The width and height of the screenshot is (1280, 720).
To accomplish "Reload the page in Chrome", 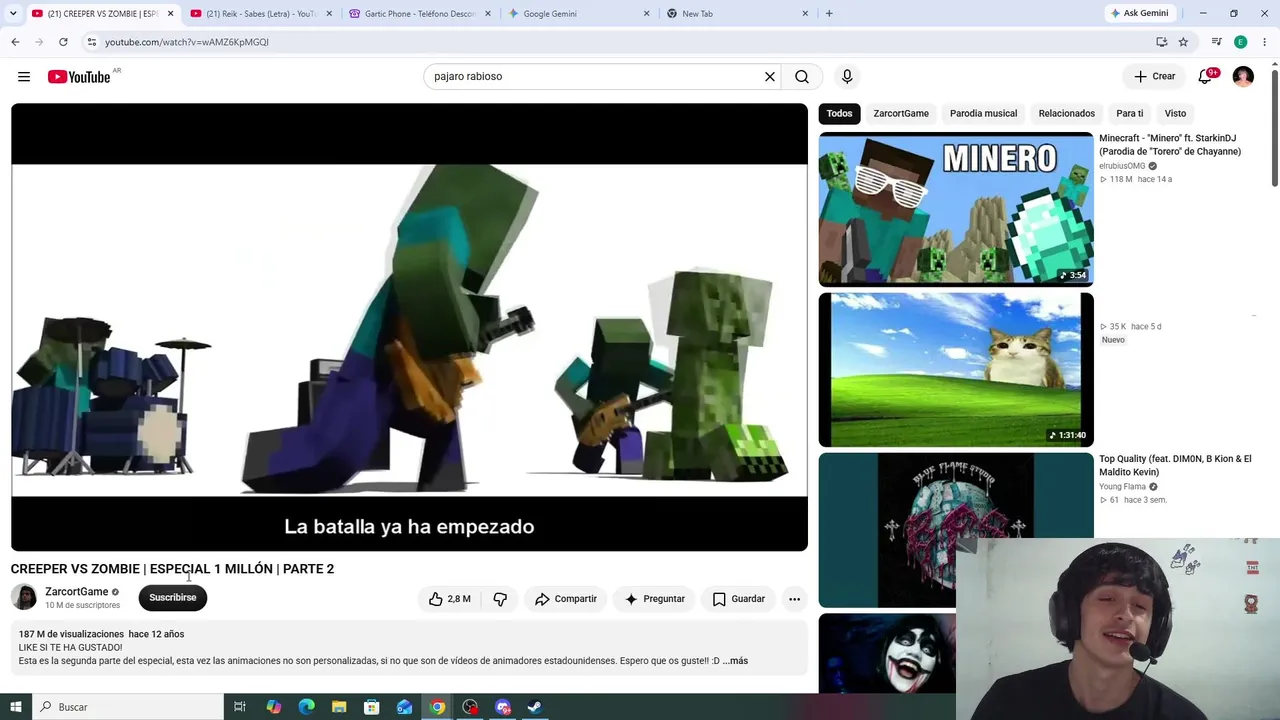I will 63,42.
